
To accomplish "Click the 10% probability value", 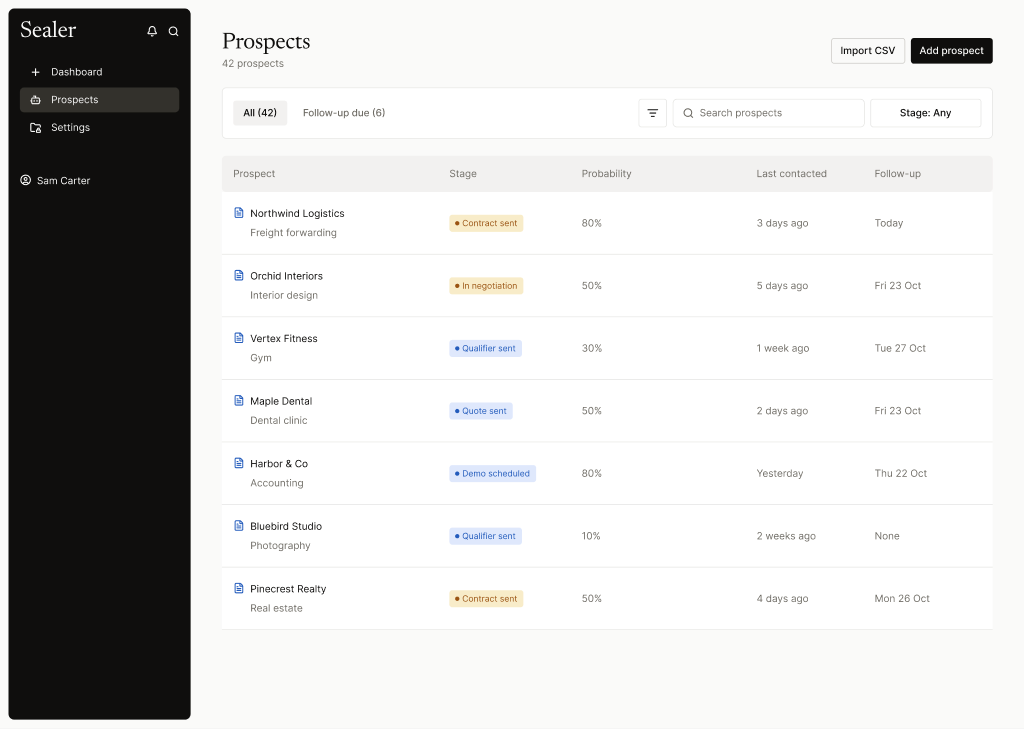I will [591, 536].
